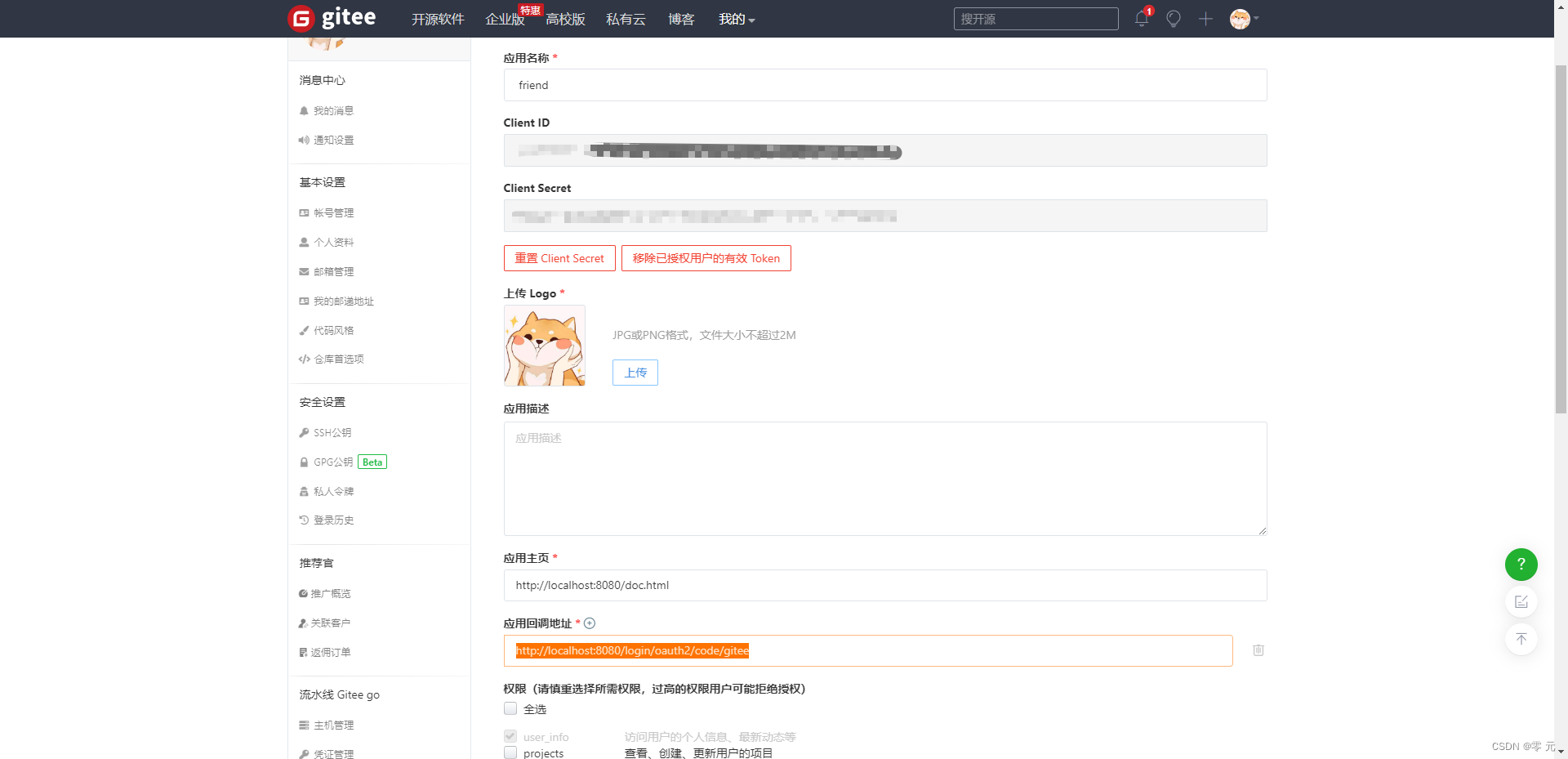Open 主机管理 page

(333, 725)
